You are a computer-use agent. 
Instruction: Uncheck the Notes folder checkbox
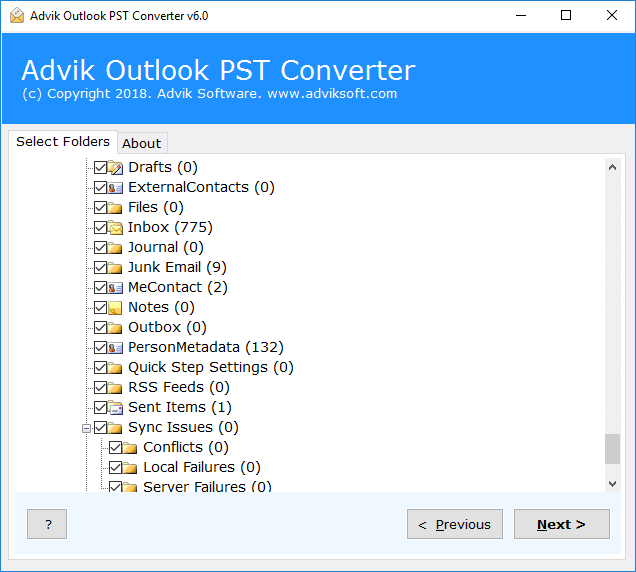point(100,308)
